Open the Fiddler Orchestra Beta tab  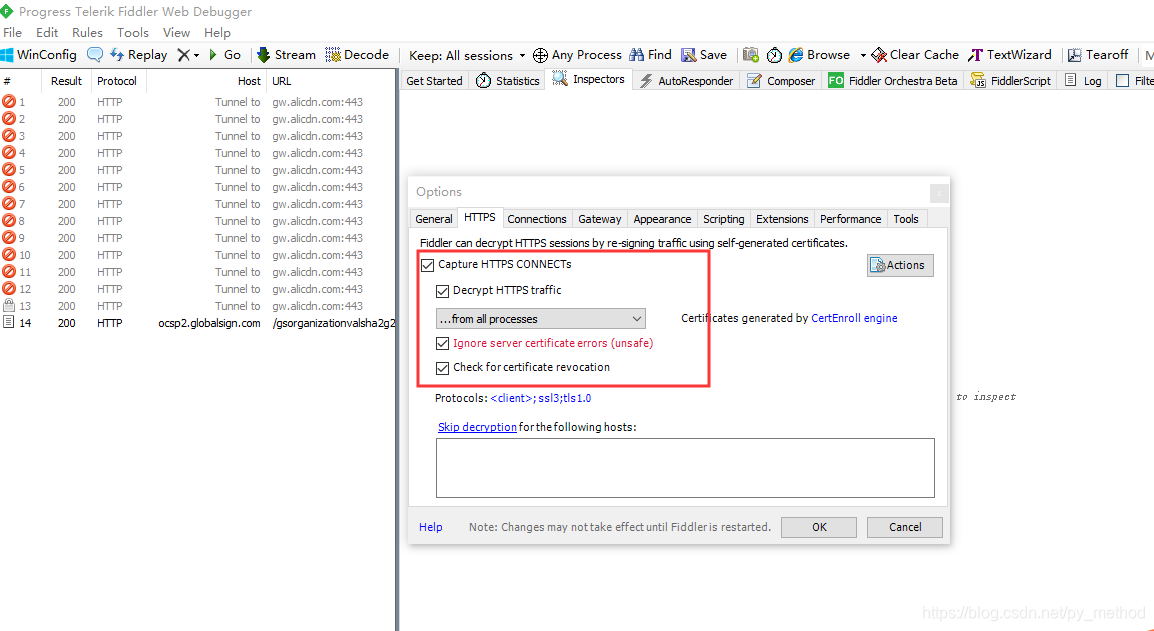[893, 81]
